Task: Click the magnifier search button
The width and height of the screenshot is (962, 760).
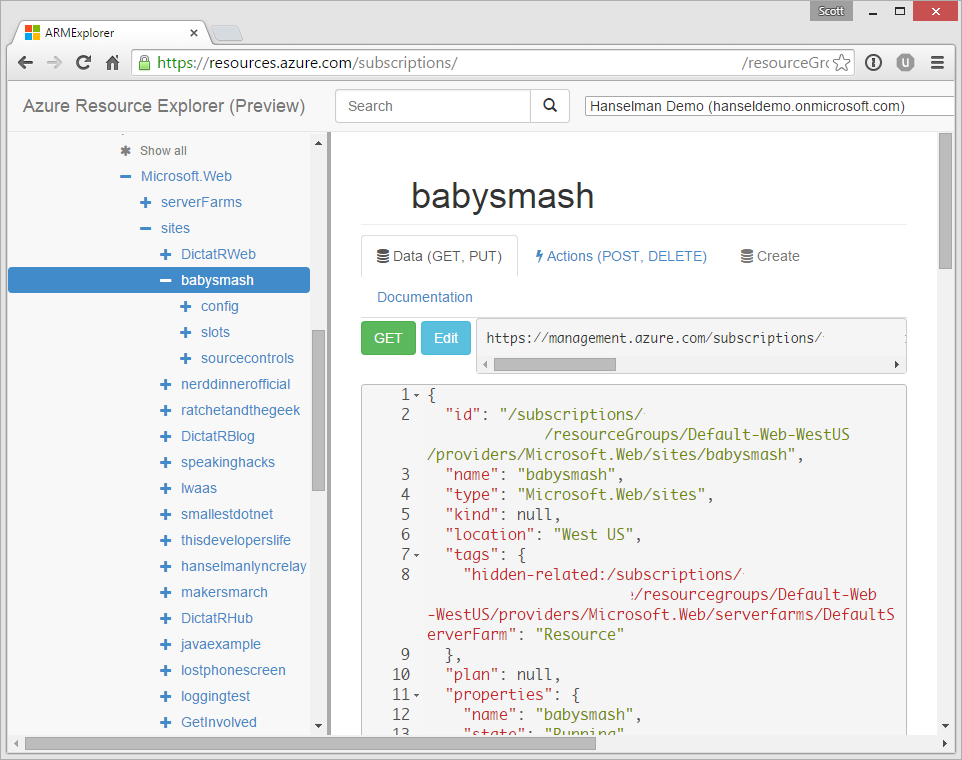Action: pyautogui.click(x=550, y=106)
